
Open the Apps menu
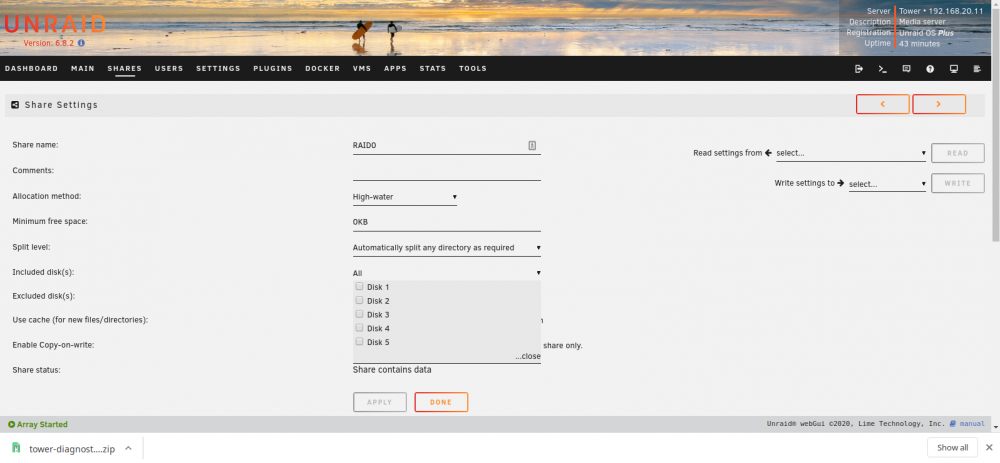coord(395,69)
